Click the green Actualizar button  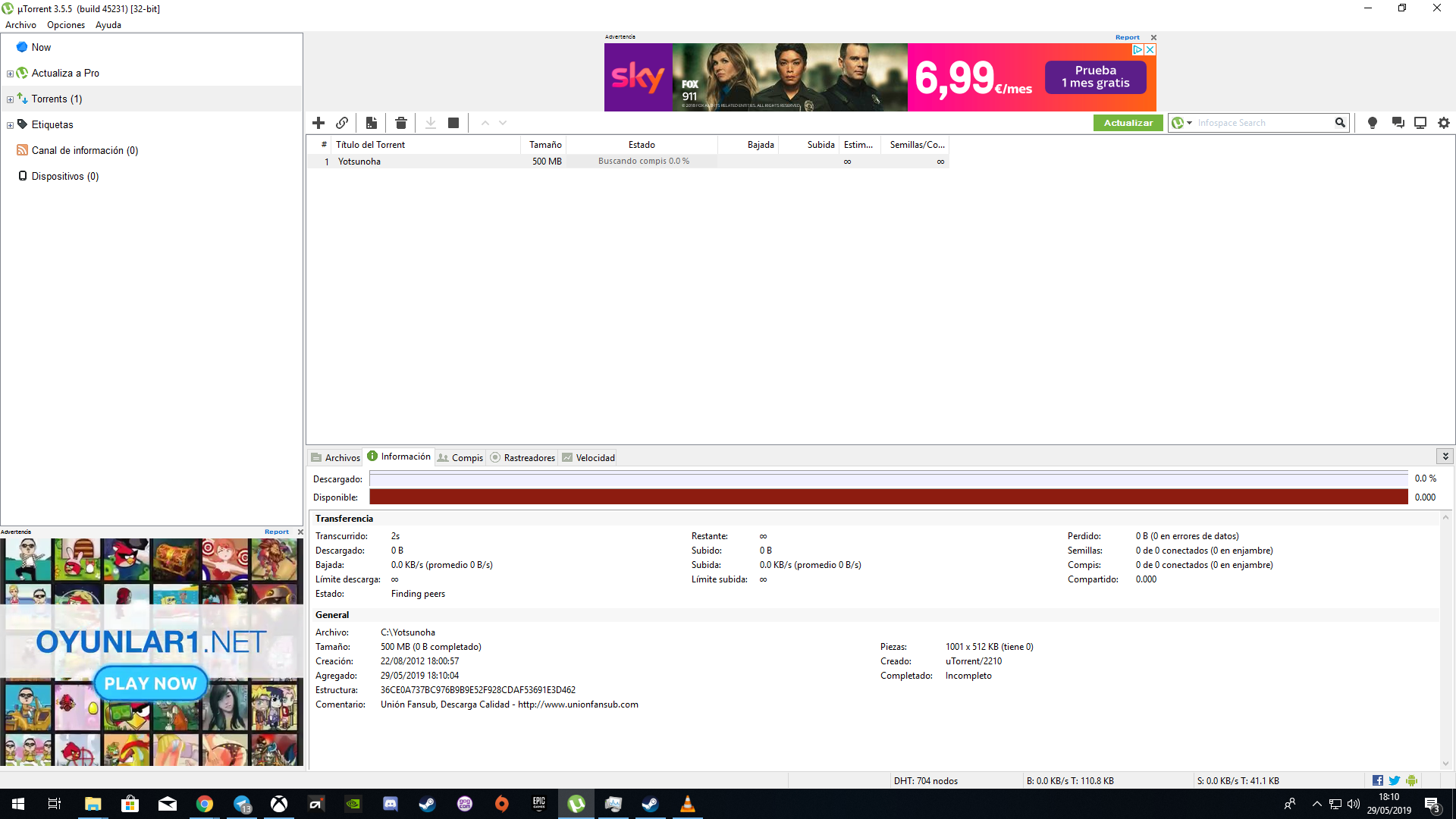click(x=1128, y=123)
